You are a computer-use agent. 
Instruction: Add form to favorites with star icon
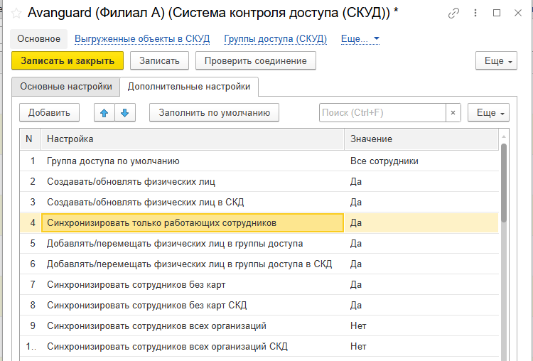point(16,13)
